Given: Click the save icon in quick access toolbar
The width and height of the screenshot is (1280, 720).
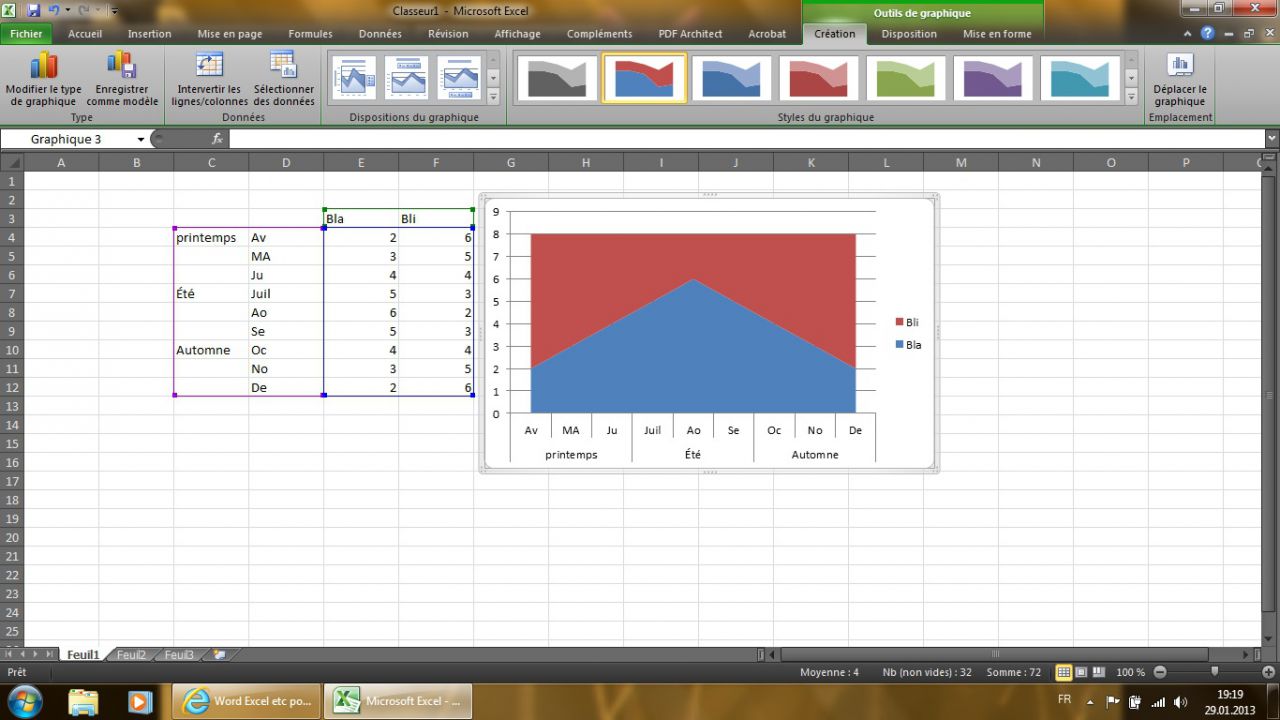Looking at the screenshot, I should point(33,11).
